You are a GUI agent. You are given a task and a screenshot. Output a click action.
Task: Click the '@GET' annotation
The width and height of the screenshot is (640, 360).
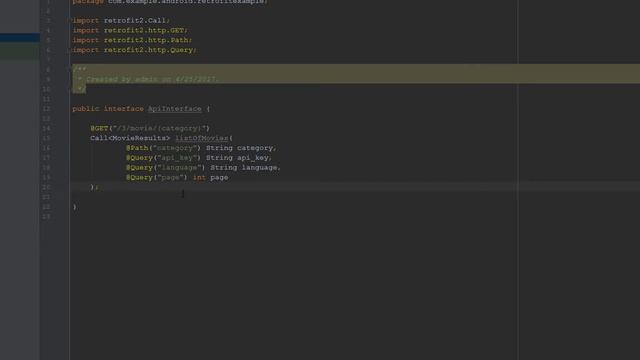(99, 128)
